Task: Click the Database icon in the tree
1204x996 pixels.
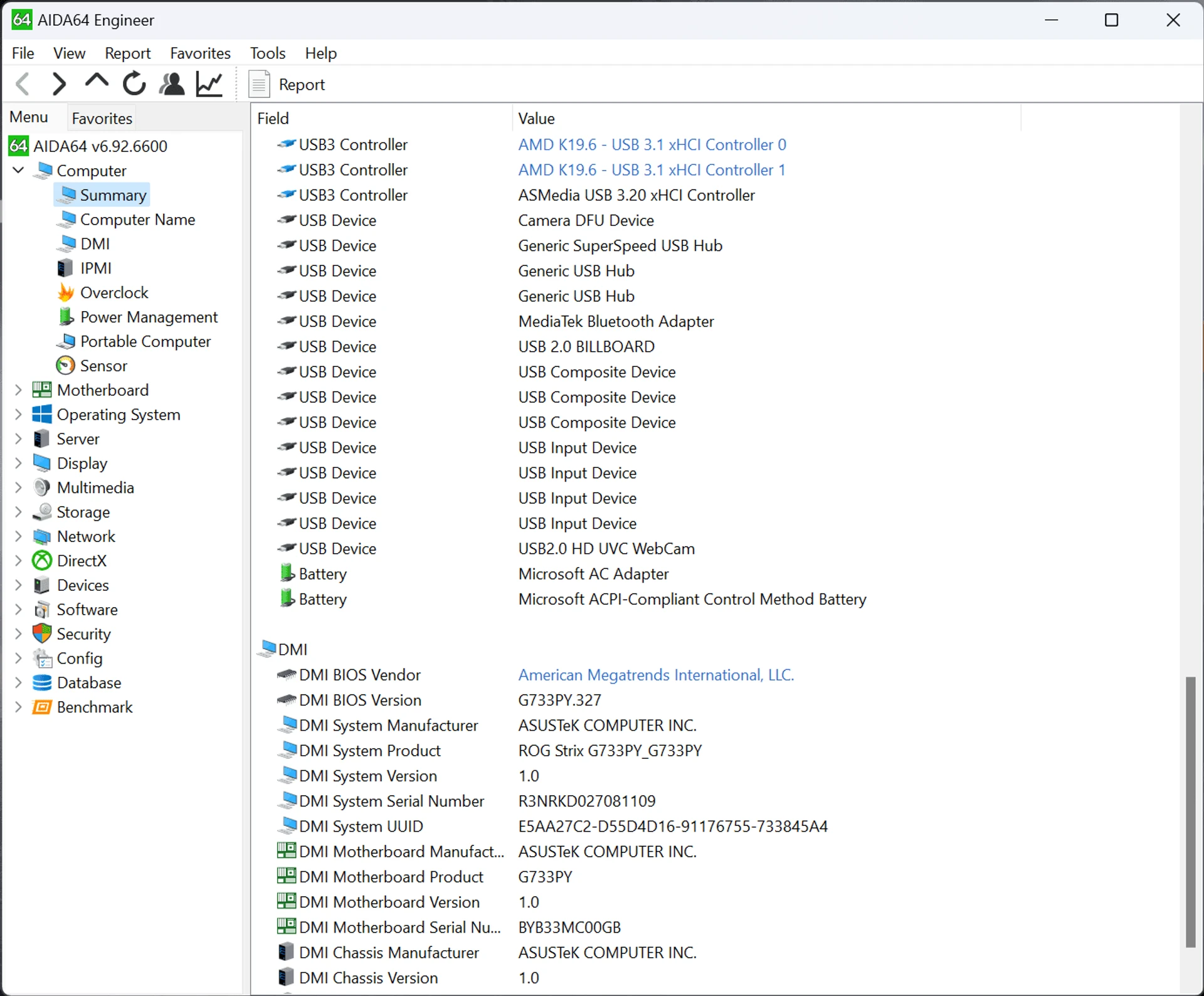Action: (42, 682)
